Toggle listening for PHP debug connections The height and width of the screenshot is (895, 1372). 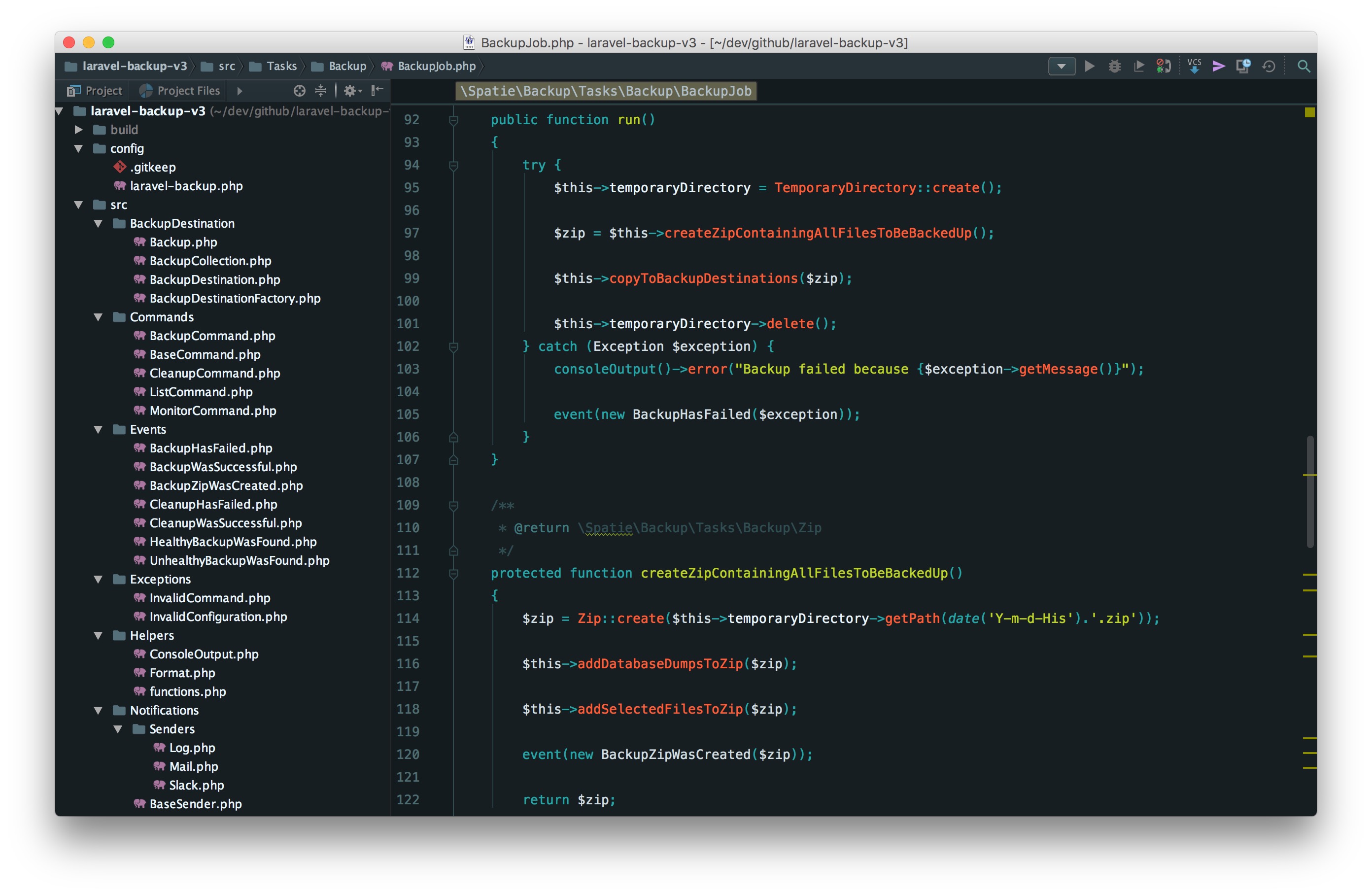[x=1164, y=67]
